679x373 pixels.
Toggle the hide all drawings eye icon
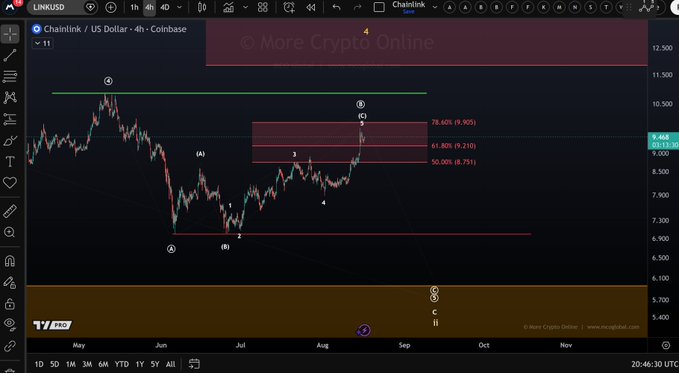(10, 324)
